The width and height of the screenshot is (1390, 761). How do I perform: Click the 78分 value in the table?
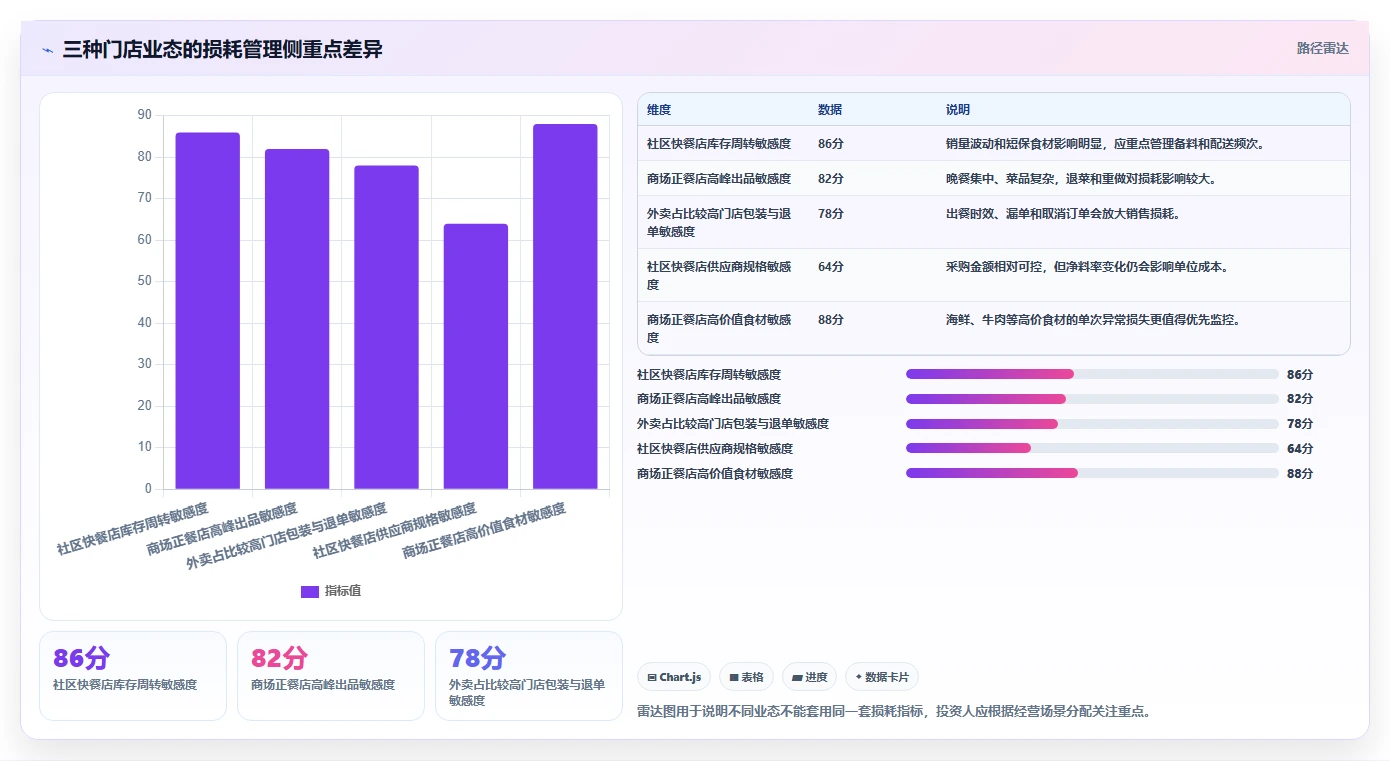pyautogui.click(x=831, y=213)
